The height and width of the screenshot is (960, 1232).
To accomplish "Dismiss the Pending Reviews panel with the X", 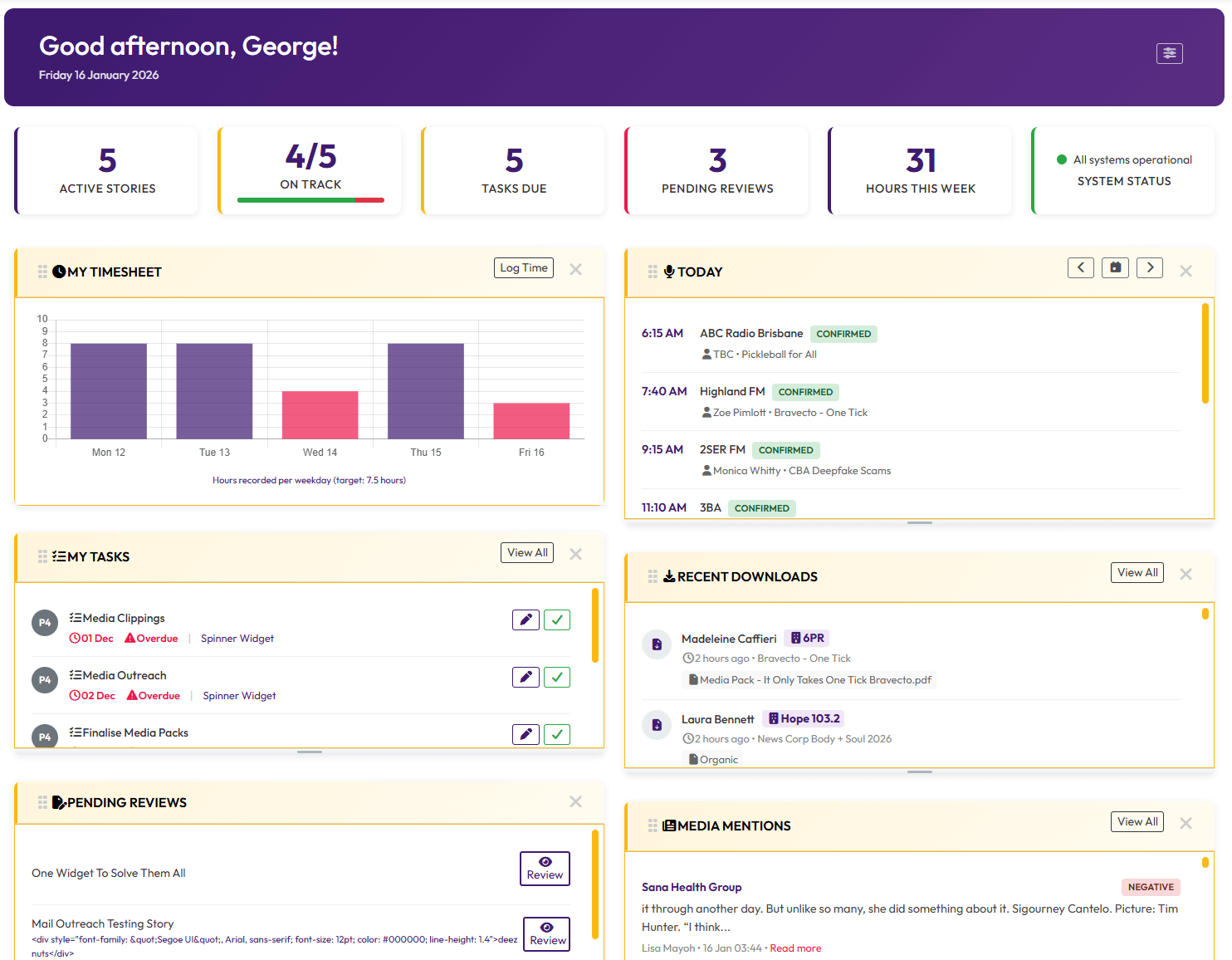I will [x=575, y=801].
